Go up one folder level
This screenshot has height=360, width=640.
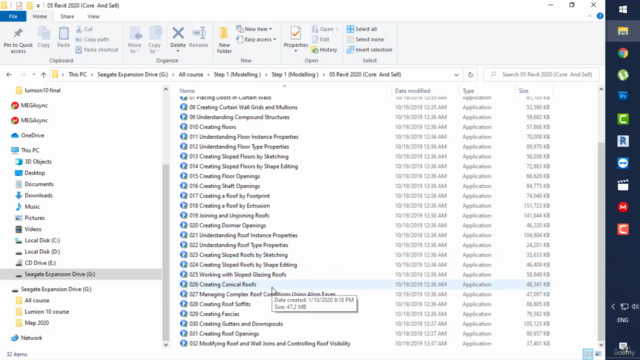pyautogui.click(x=44, y=75)
